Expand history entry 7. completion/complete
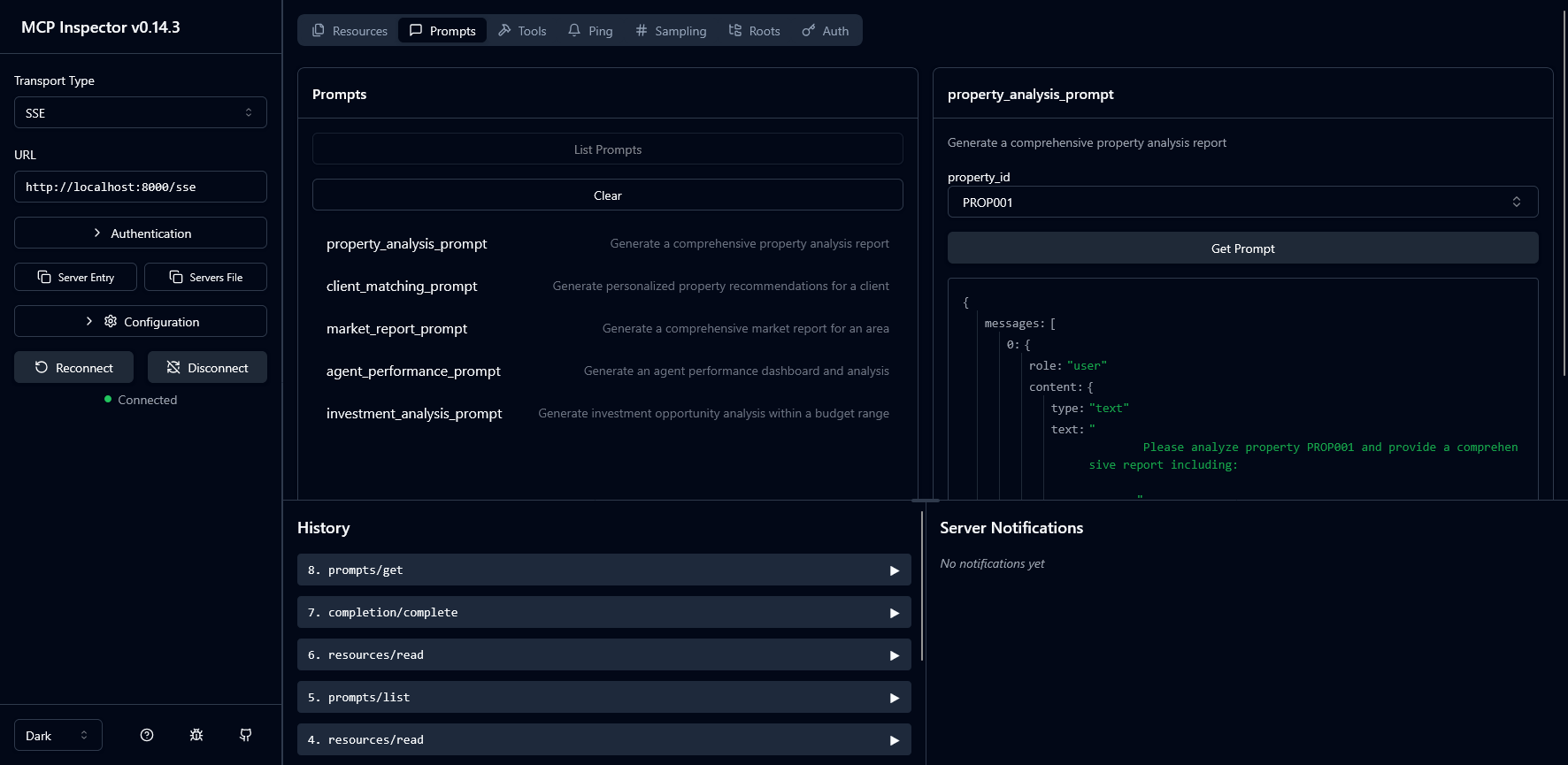 [x=604, y=612]
